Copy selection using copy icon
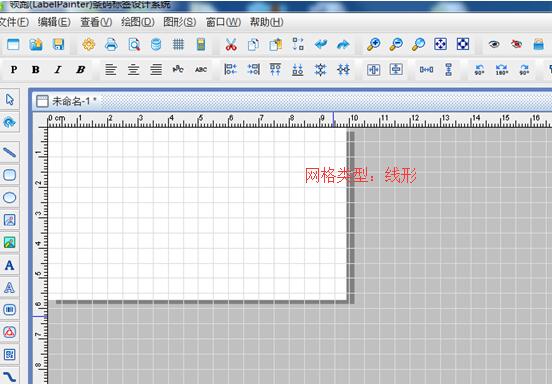This screenshot has width=552, height=385. pyautogui.click(x=253, y=45)
